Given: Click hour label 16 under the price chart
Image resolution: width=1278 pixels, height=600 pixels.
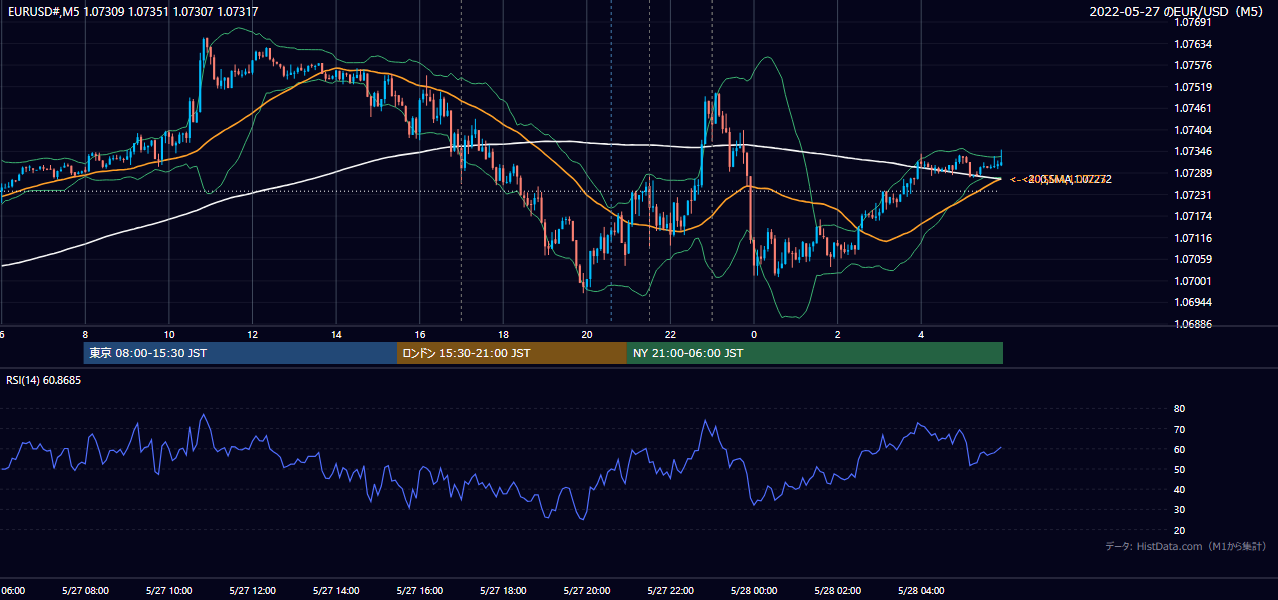Looking at the screenshot, I should click(x=420, y=335).
